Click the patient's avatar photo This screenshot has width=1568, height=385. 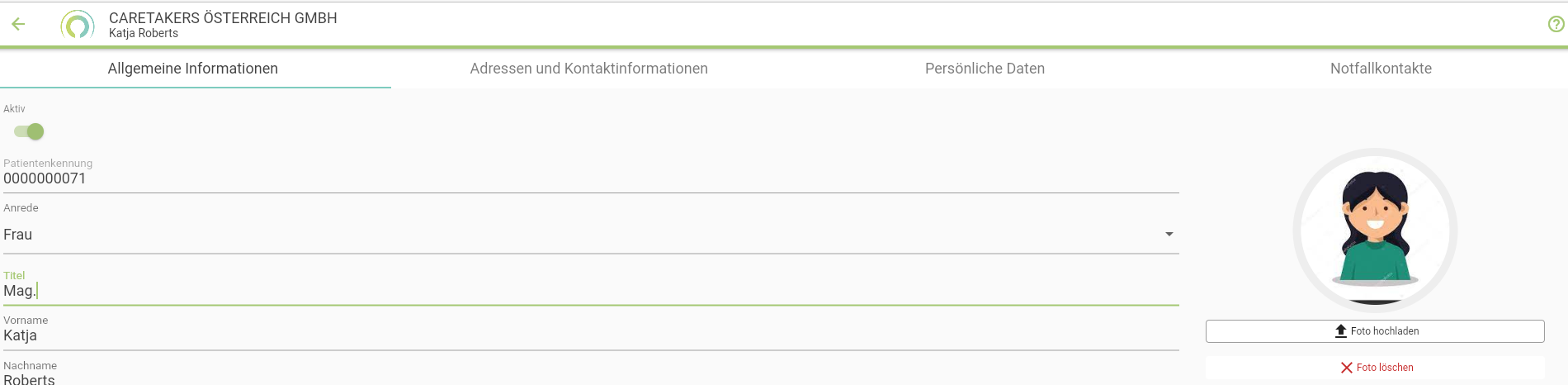pyautogui.click(x=1375, y=230)
